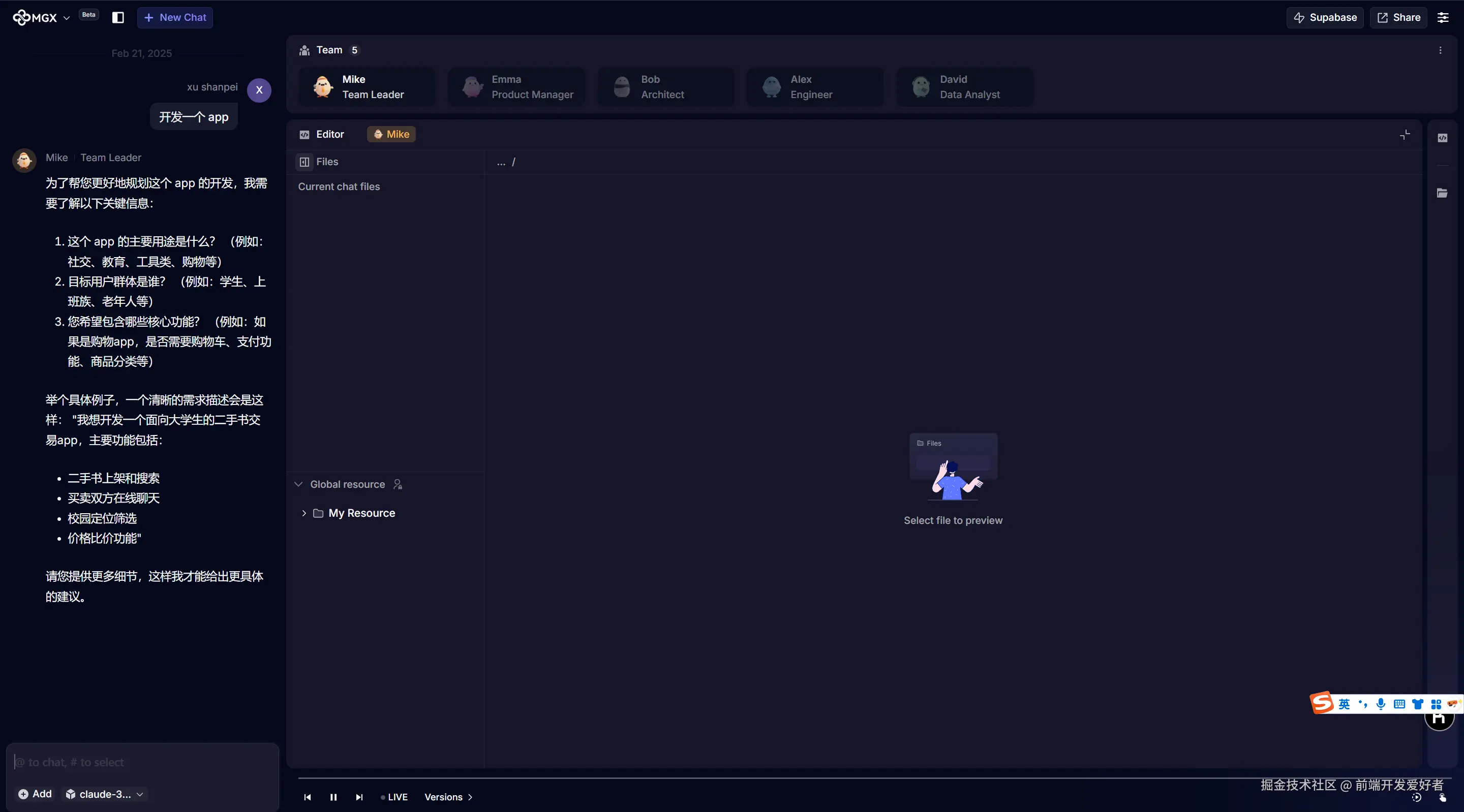Collapse the Global resource section

298,484
